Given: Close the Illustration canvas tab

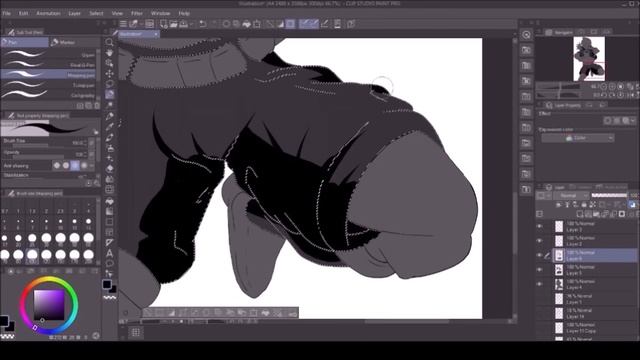Looking at the screenshot, I should click(156, 34).
